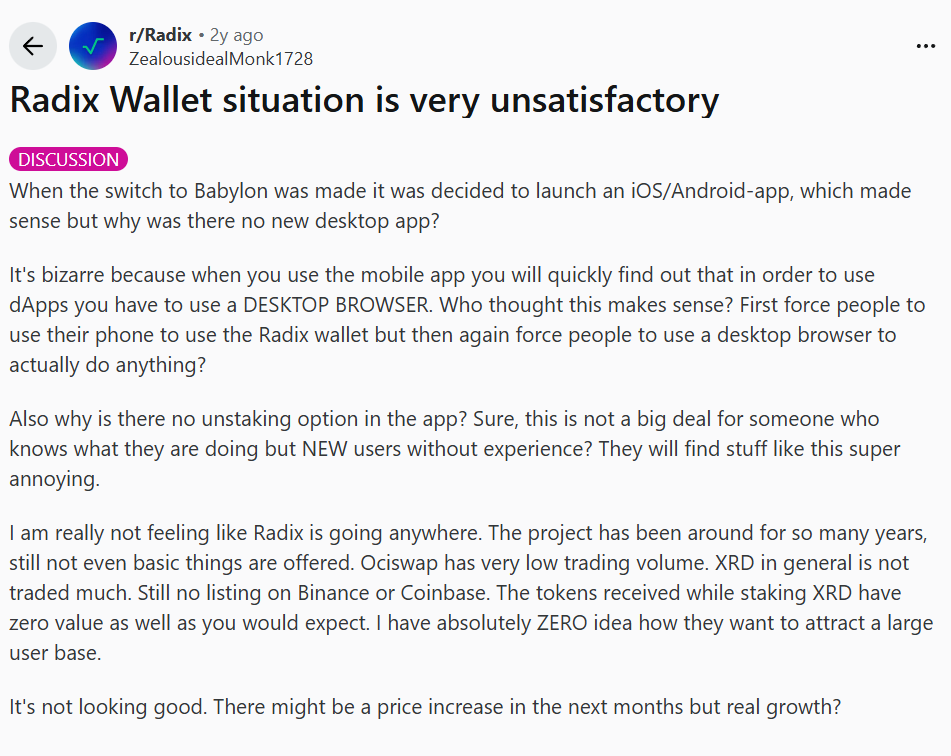Visit the r/Radix subreddit link
The width and height of the screenshot is (951, 756).
click(160, 35)
